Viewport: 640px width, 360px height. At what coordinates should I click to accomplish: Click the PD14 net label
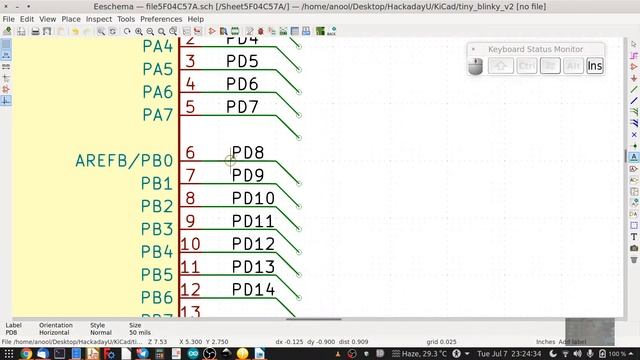click(x=253, y=289)
